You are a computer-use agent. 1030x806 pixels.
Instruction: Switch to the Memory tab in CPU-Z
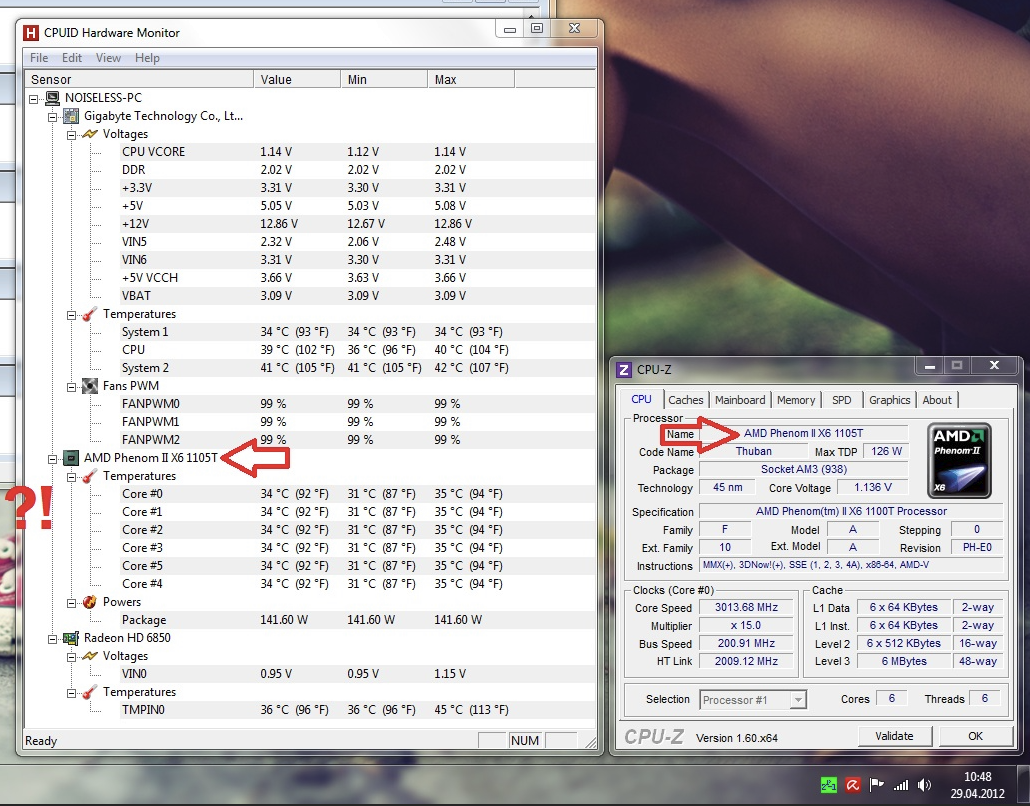[x=795, y=400]
